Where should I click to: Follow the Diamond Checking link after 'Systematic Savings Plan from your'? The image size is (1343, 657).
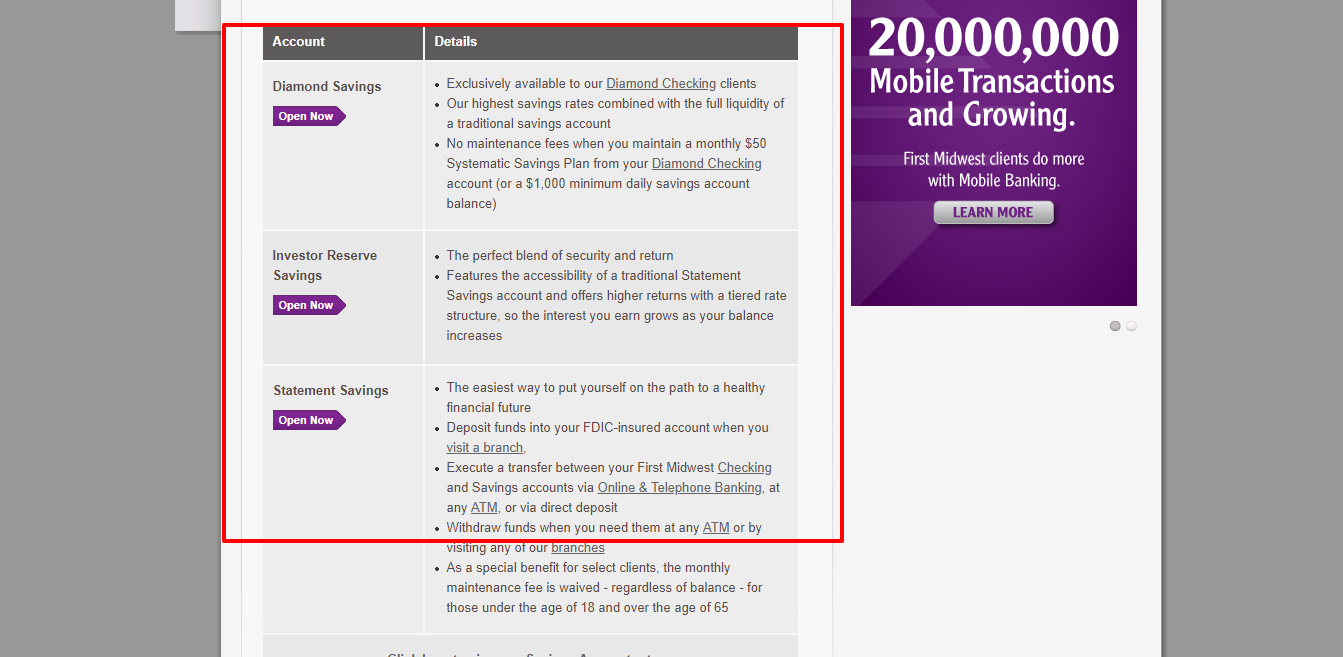coord(707,164)
